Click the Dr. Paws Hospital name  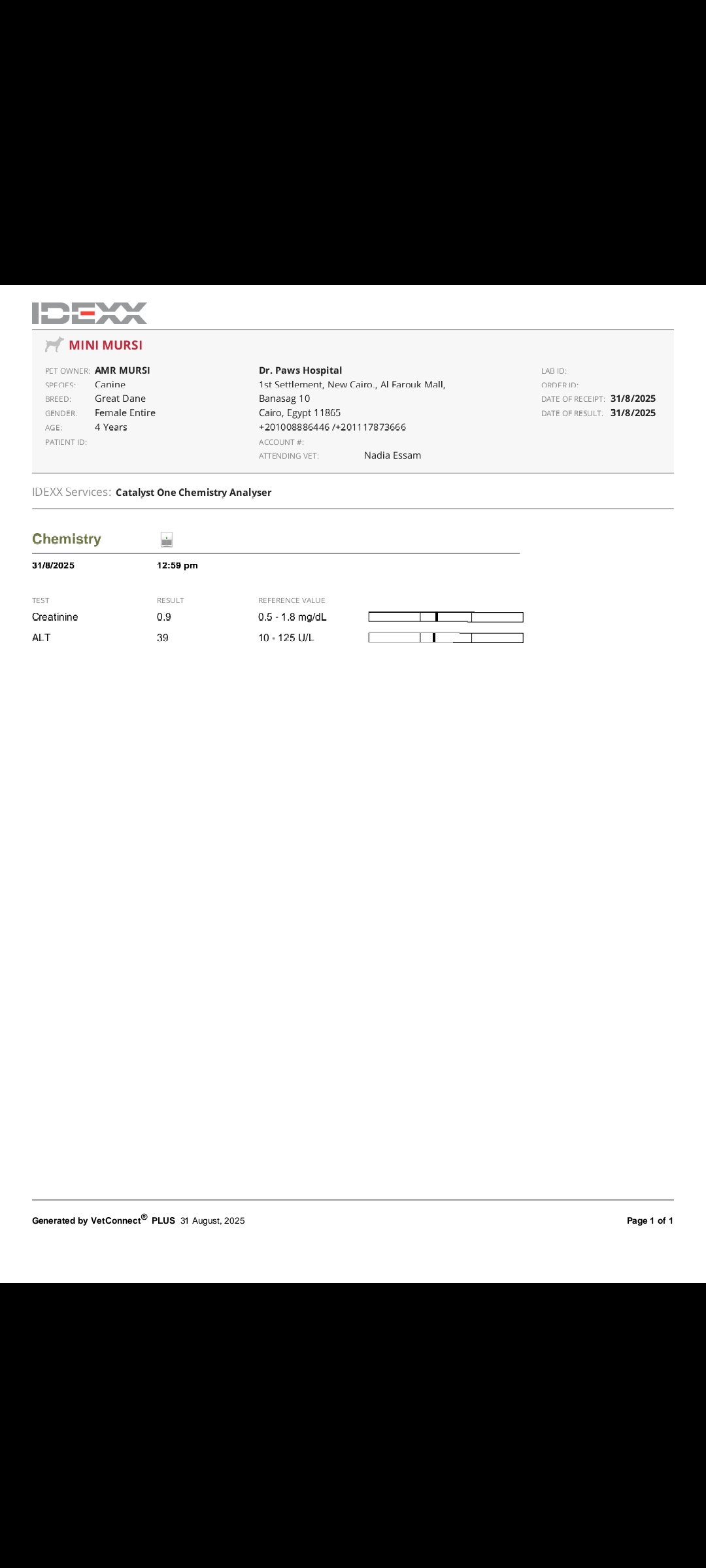click(300, 370)
